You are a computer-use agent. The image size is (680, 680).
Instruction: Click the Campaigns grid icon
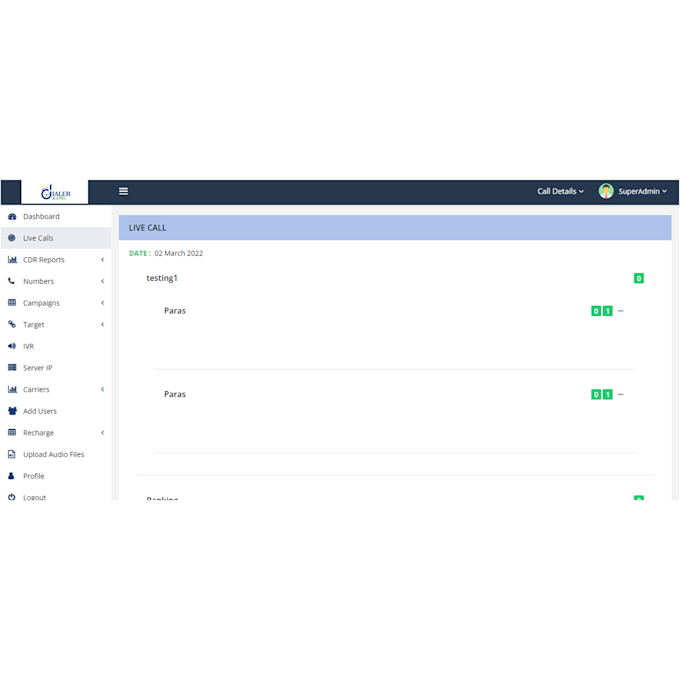click(x=12, y=302)
